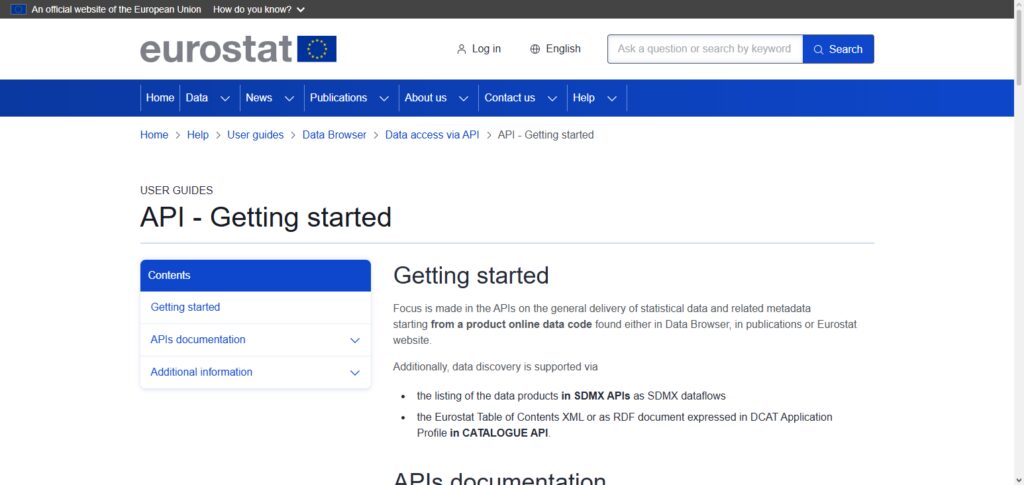Screen dimensions: 1024x485
Task: Select Data in navigation bar
Action: 197,98
